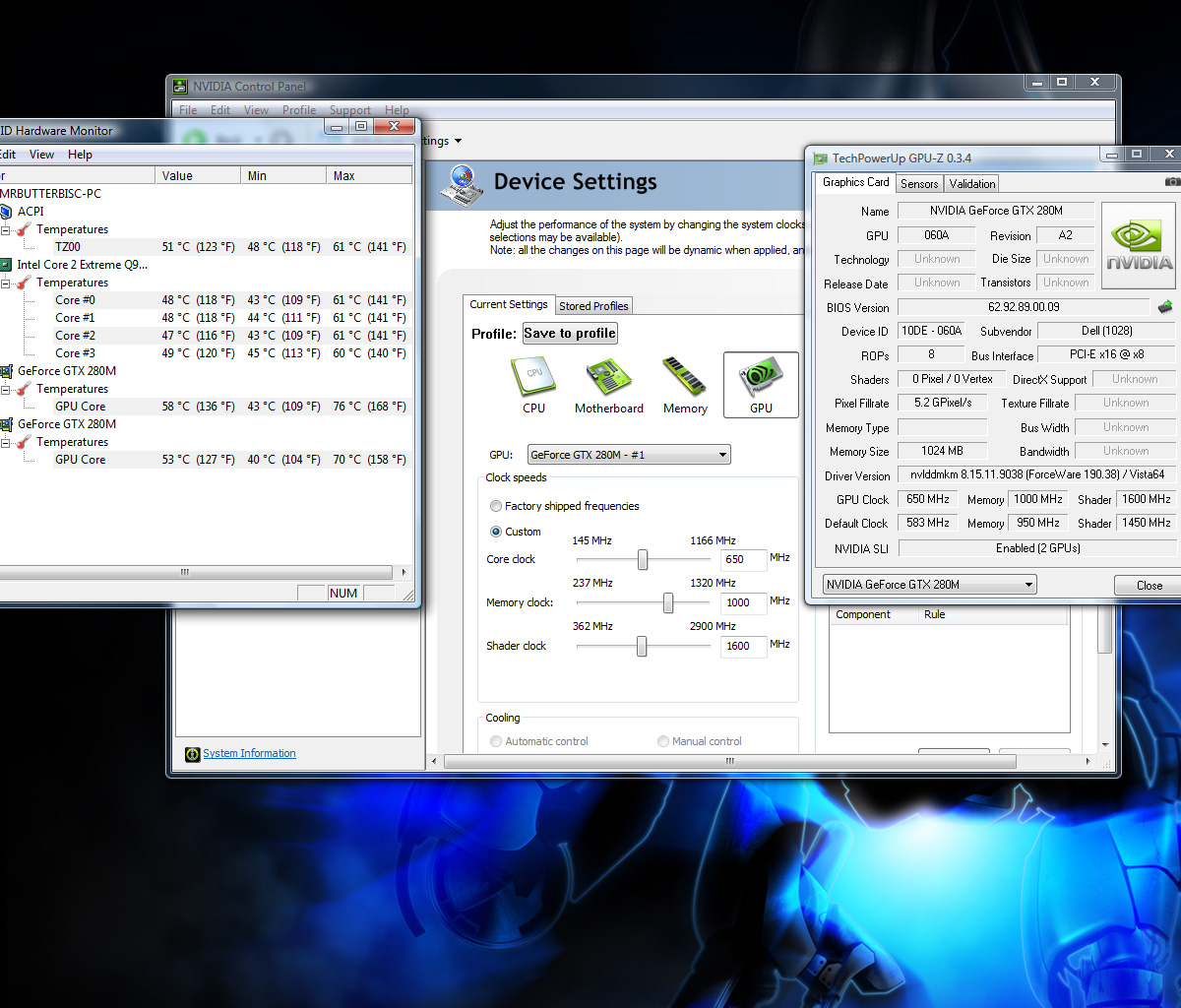Click the ACPI shield icon in Hardware Monitor
The image size is (1181, 1008).
pos(6,212)
